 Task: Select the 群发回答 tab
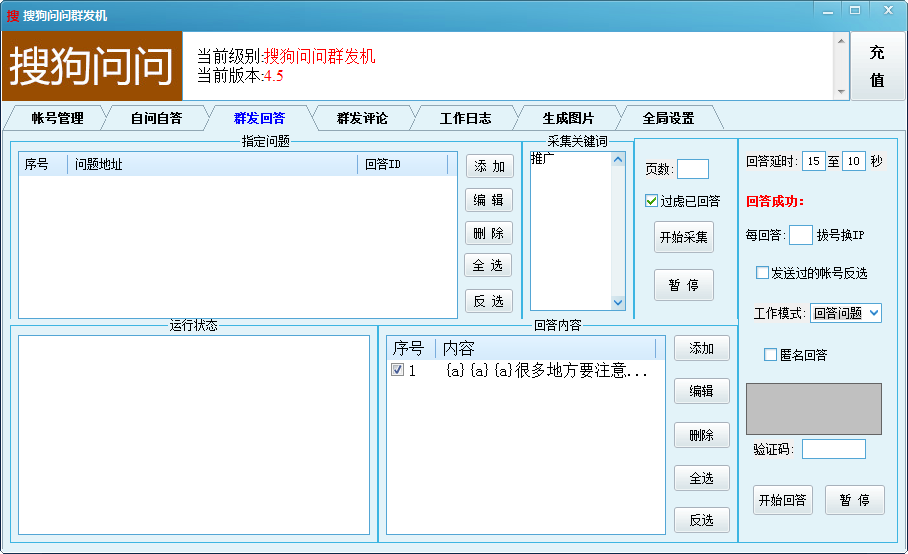click(x=259, y=118)
